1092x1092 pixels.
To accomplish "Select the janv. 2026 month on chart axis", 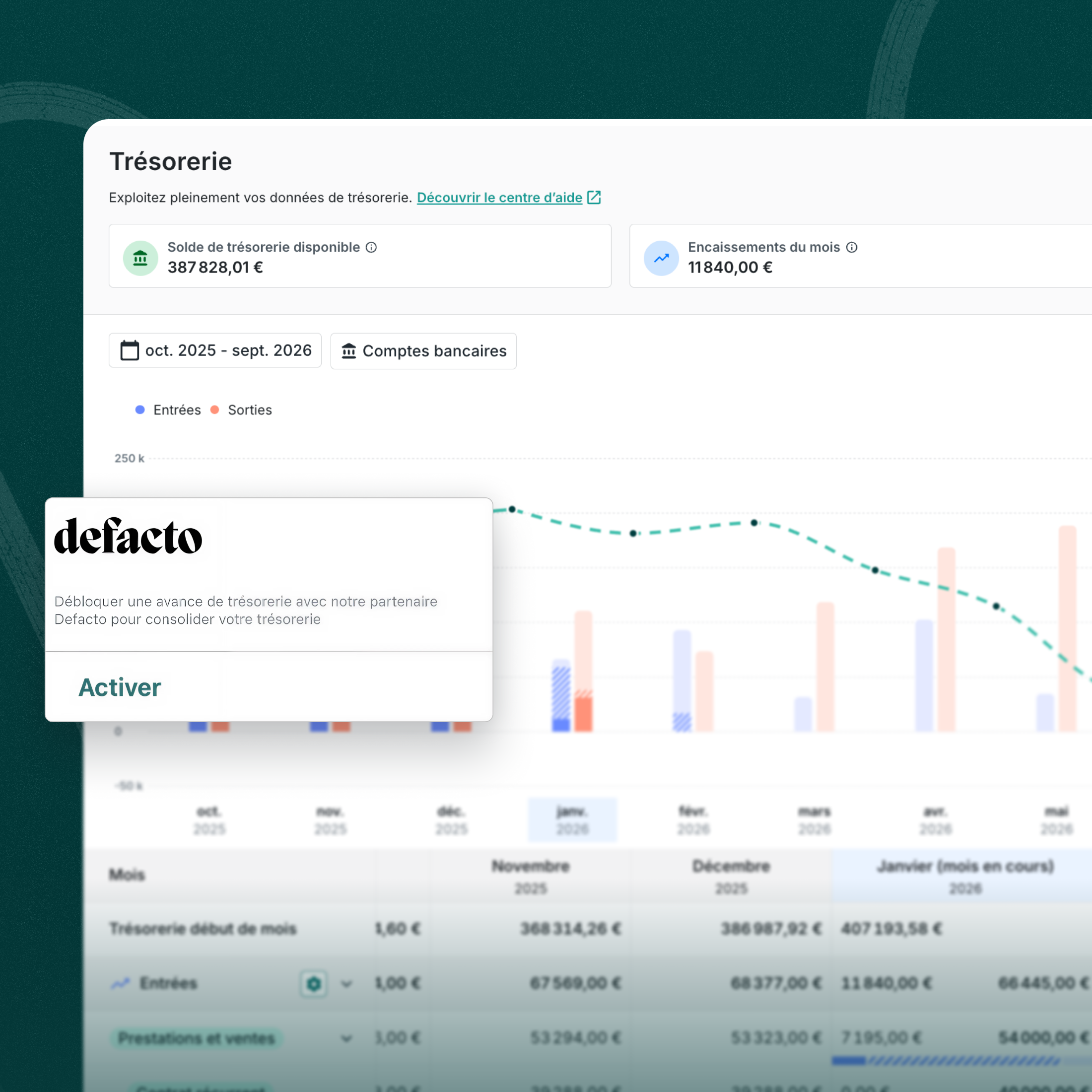I will tap(572, 820).
